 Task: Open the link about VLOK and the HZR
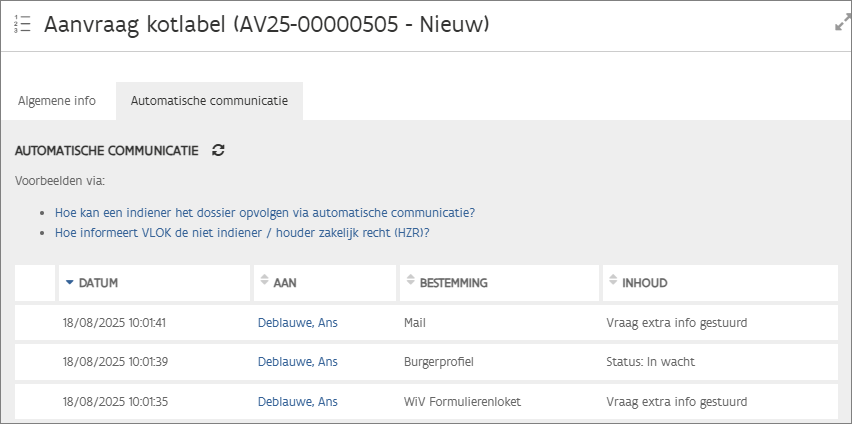pyautogui.click(x=242, y=232)
